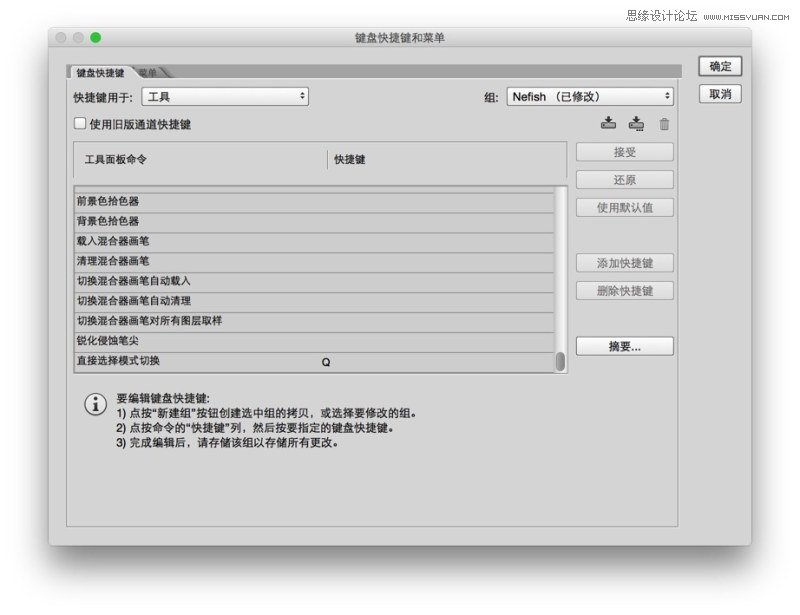
Task: Open the 摘要 dialog via its button
Action: click(624, 345)
